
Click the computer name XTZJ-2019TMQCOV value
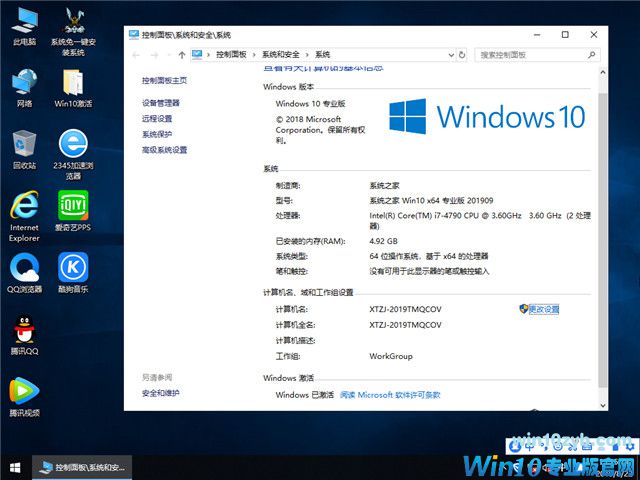[405, 309]
